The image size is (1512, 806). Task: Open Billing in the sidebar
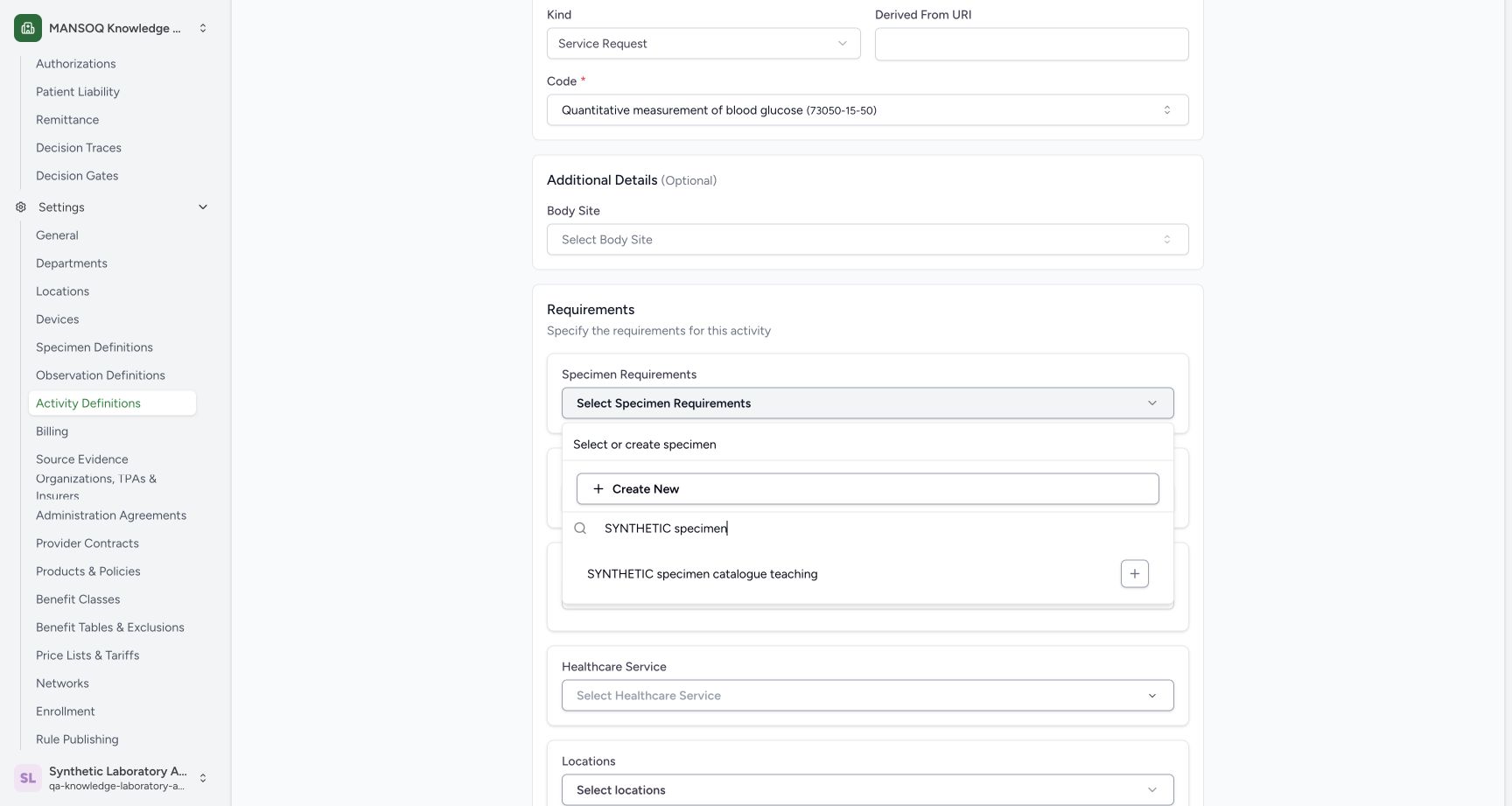[52, 431]
